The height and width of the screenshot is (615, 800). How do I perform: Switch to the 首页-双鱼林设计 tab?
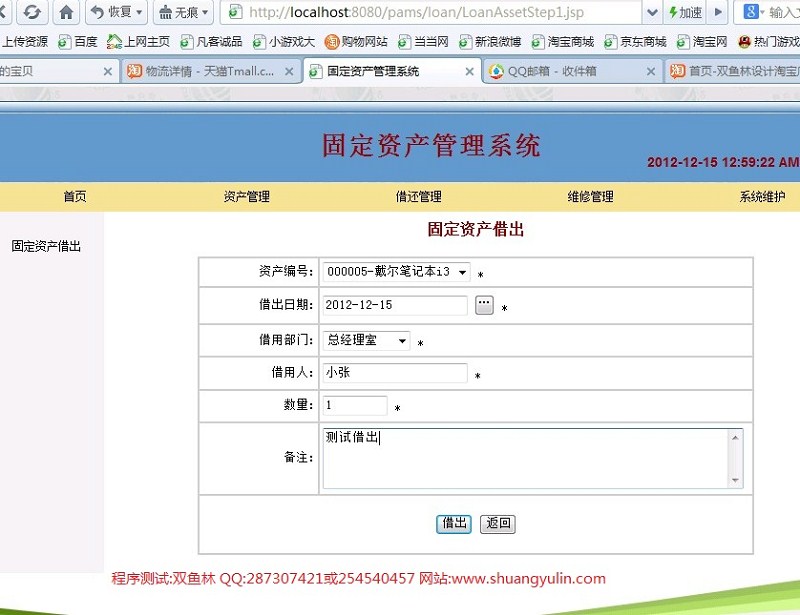click(x=735, y=71)
